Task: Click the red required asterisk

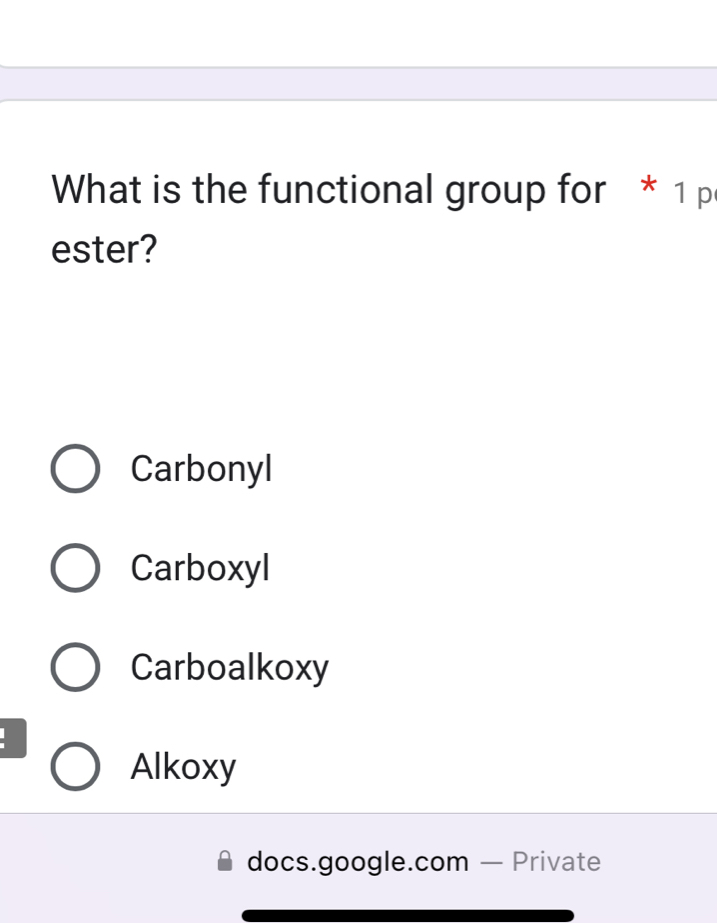Action: pyautogui.click(x=649, y=188)
